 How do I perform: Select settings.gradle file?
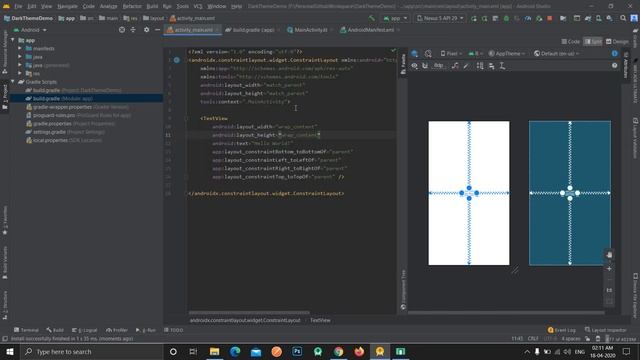point(65,132)
